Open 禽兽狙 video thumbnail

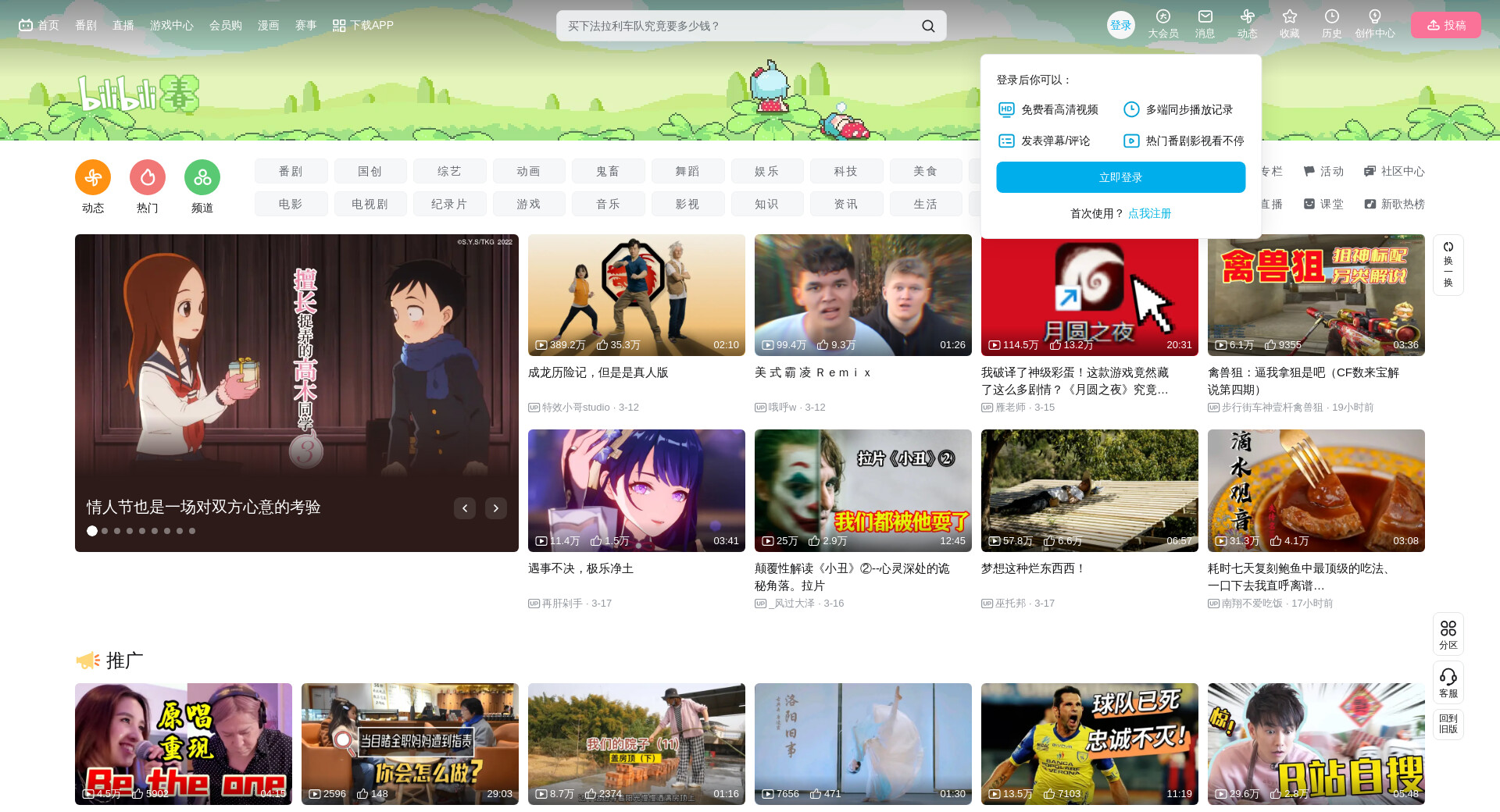coord(1316,295)
